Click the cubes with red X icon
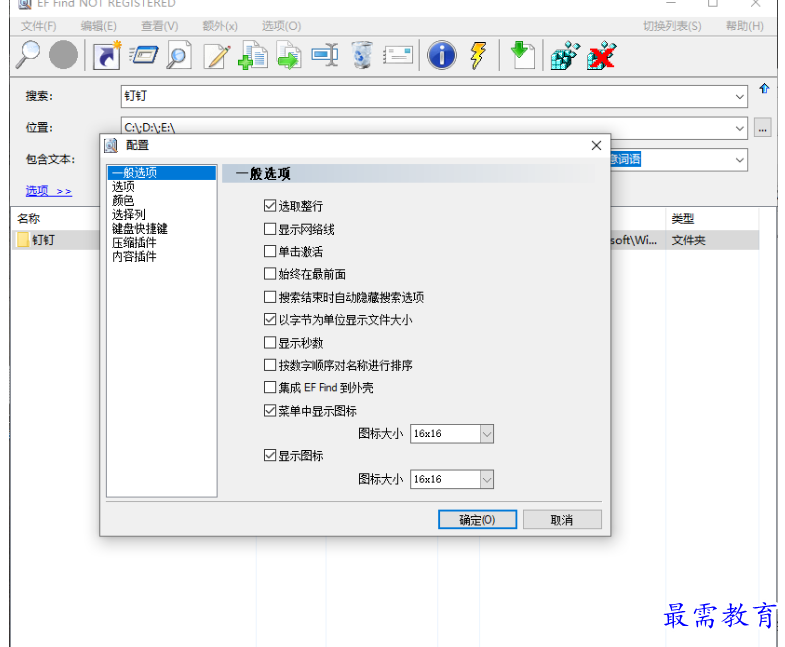785x647 pixels. pyautogui.click(x=601, y=54)
